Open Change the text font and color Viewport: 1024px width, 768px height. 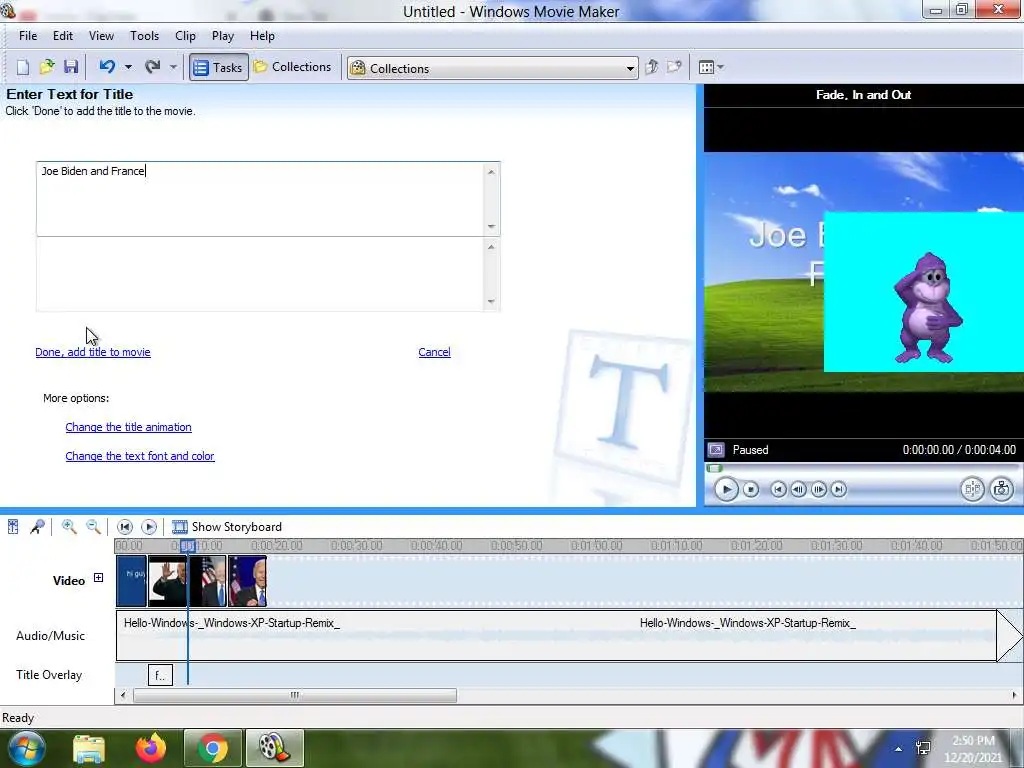pos(140,456)
